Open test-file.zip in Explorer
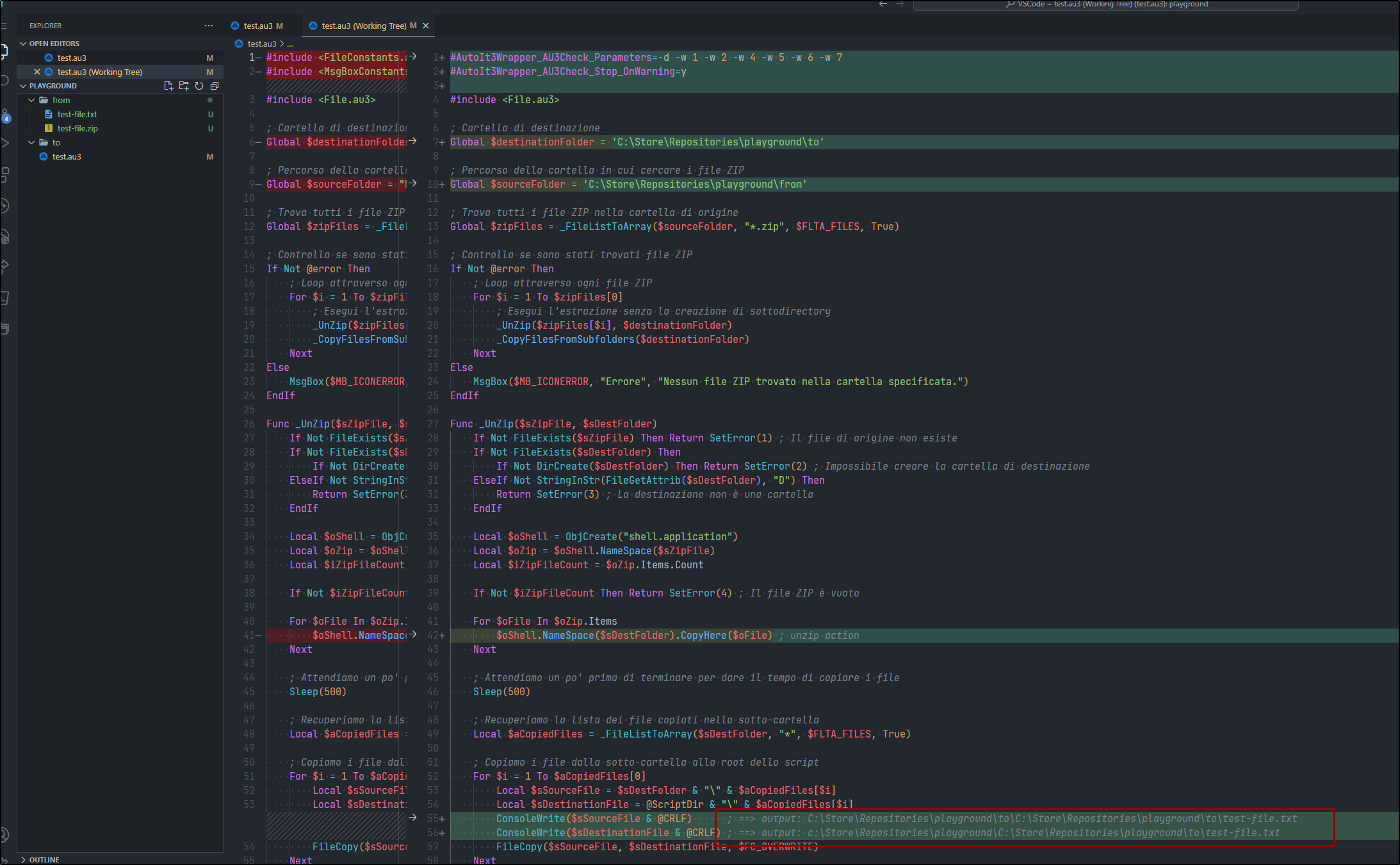1400x865 pixels. (120, 128)
